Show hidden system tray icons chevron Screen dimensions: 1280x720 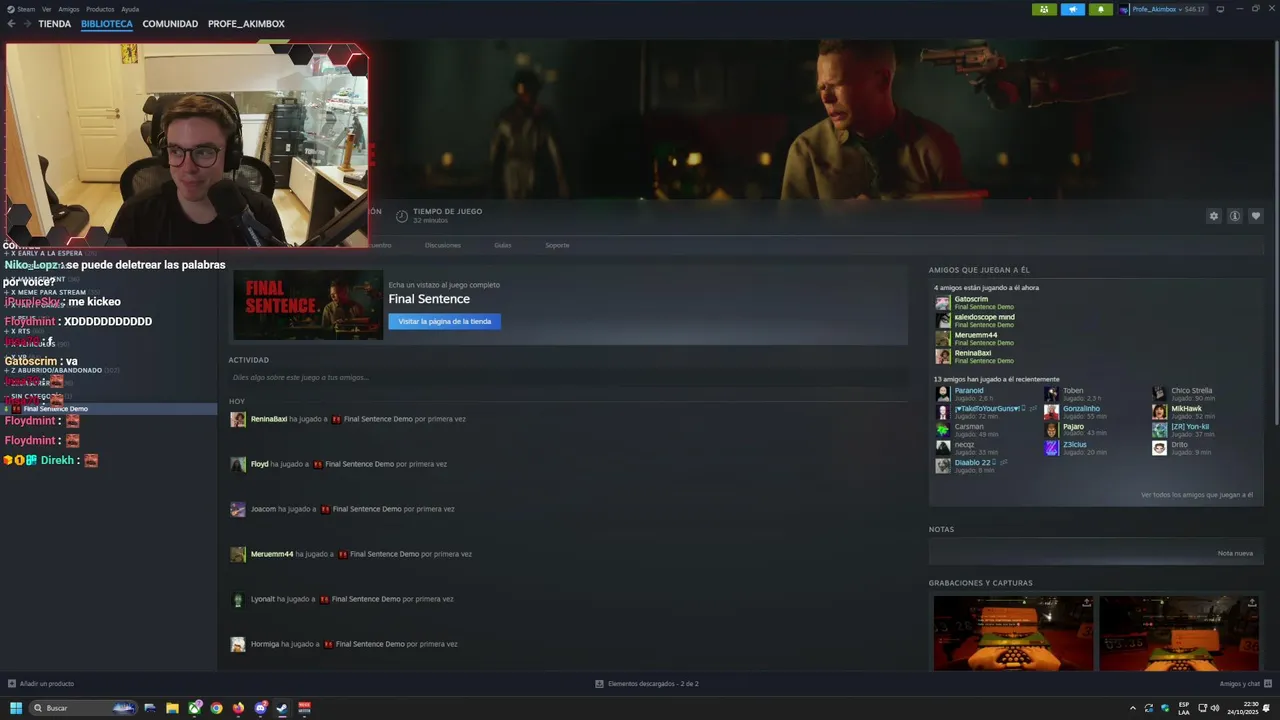pos(1132,708)
